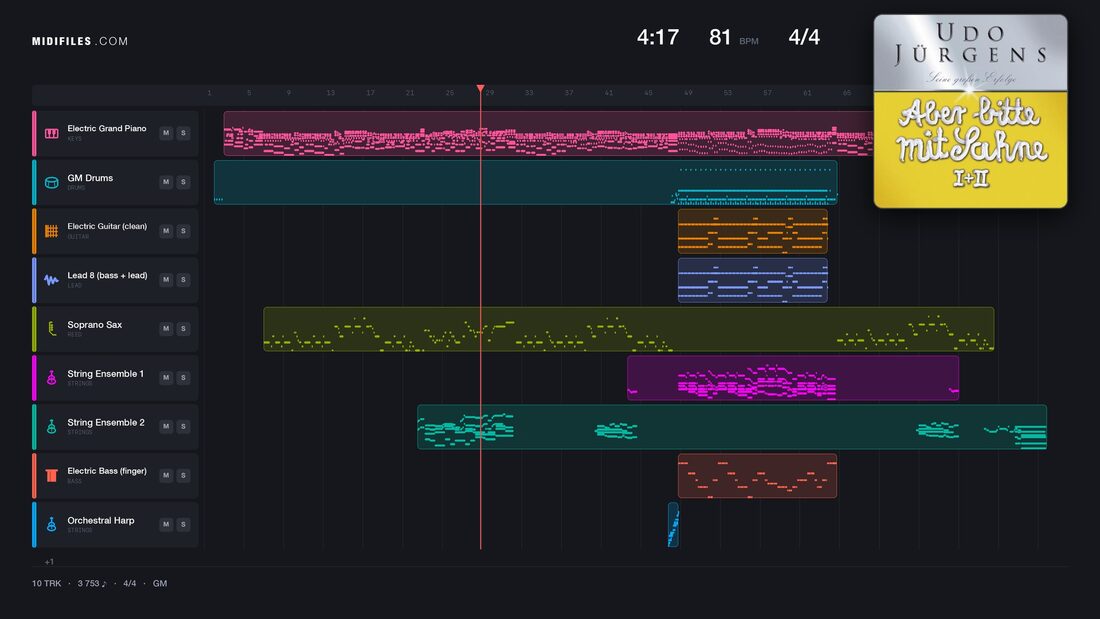Screen dimensions: 1100x619
Task: Select the pink Electric Grand Piano clip
Action: pyautogui.click(x=548, y=133)
